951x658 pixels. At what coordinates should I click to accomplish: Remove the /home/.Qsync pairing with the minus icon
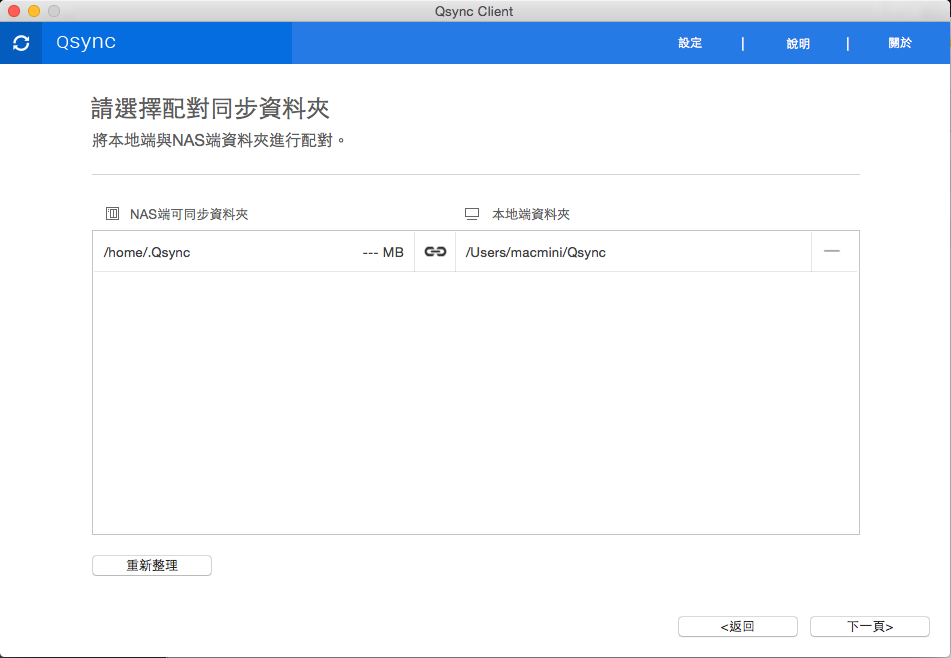click(832, 251)
